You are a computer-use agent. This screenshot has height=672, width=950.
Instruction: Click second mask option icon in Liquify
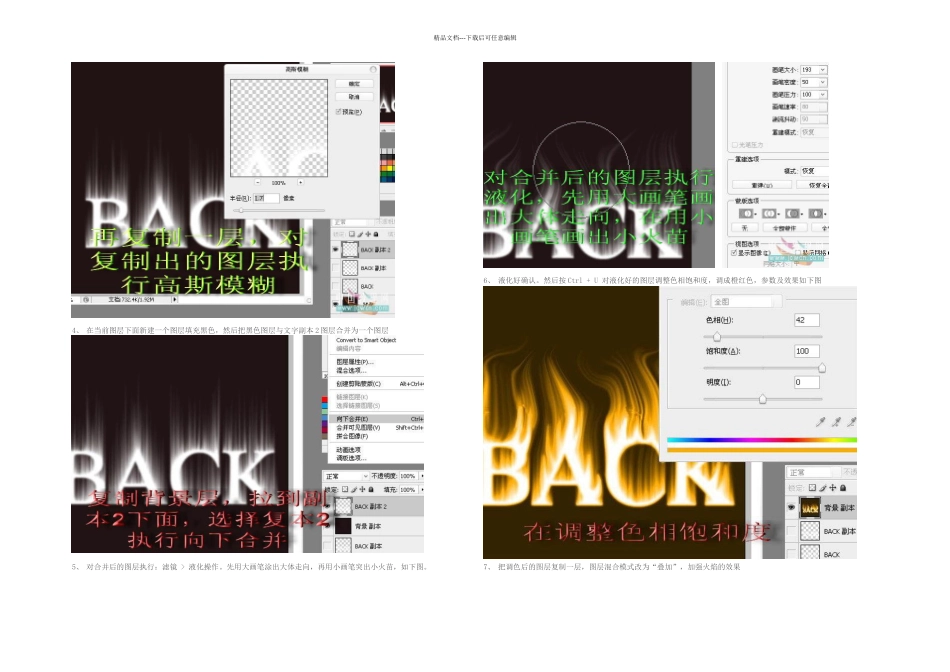click(x=769, y=213)
